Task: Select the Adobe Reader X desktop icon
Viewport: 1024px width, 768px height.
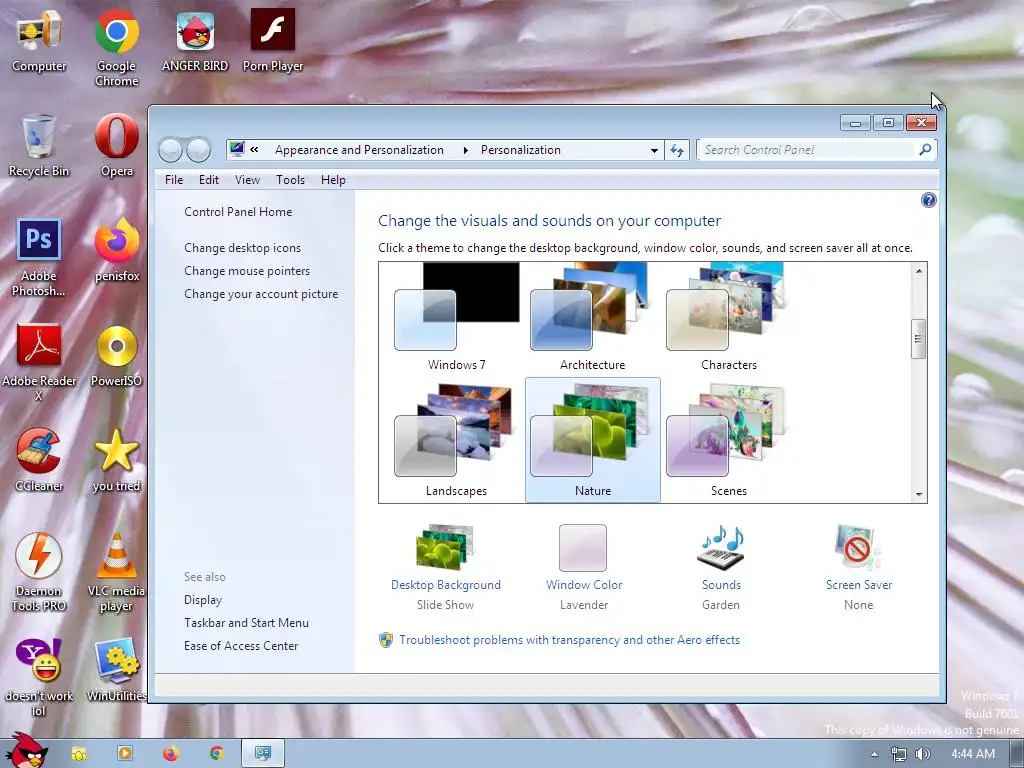Action: point(39,363)
